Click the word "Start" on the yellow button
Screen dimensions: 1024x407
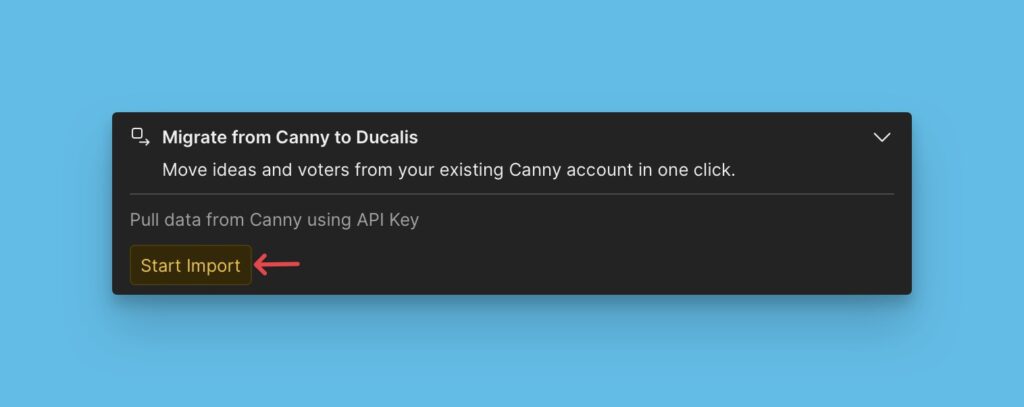pyautogui.click(x=160, y=266)
